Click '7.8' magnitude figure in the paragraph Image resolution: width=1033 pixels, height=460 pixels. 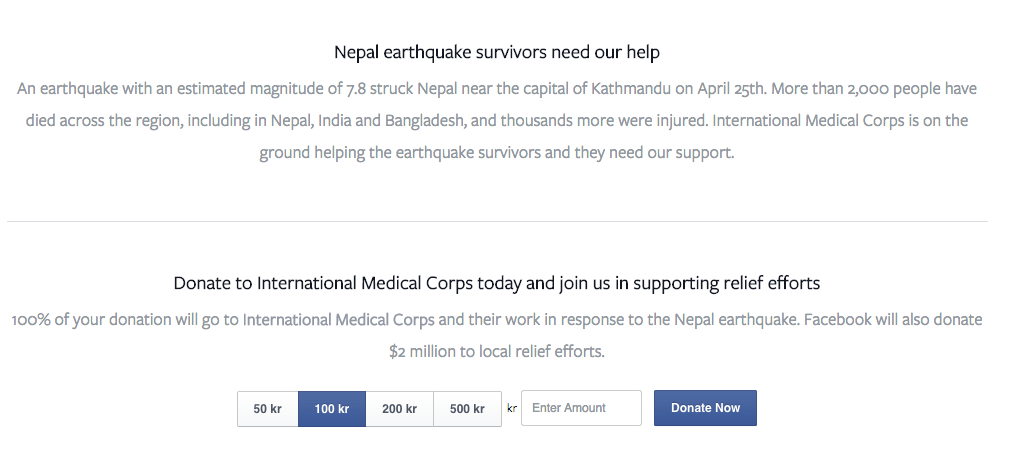[x=356, y=88]
